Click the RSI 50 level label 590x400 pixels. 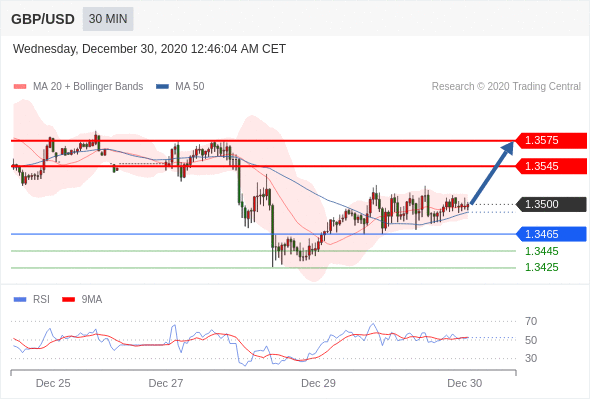(531, 340)
